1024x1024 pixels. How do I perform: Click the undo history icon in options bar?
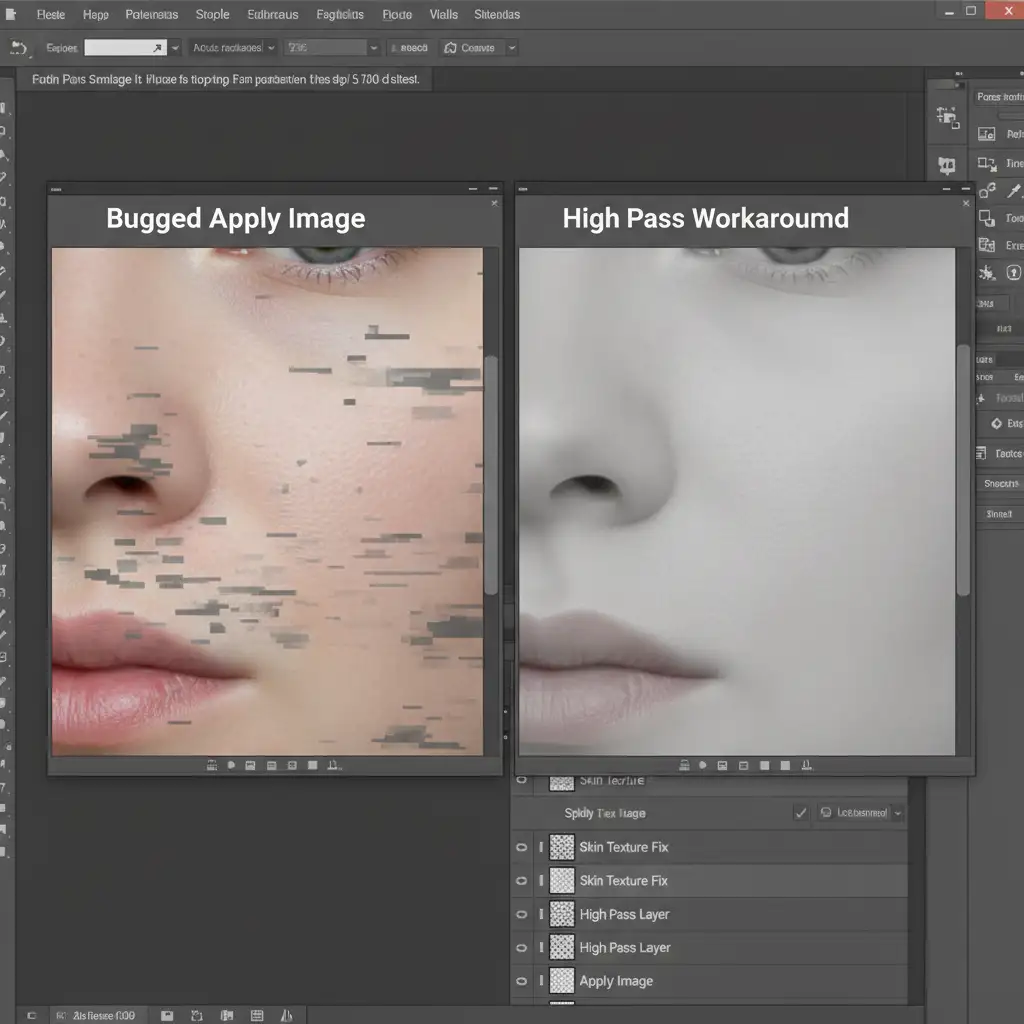(19, 48)
